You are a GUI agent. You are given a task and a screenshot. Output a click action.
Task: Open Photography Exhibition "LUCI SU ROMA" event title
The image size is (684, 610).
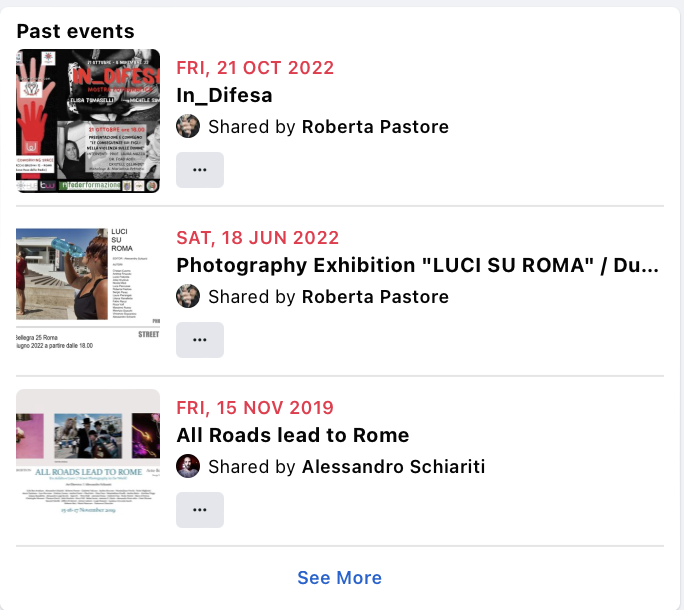[x=417, y=265]
